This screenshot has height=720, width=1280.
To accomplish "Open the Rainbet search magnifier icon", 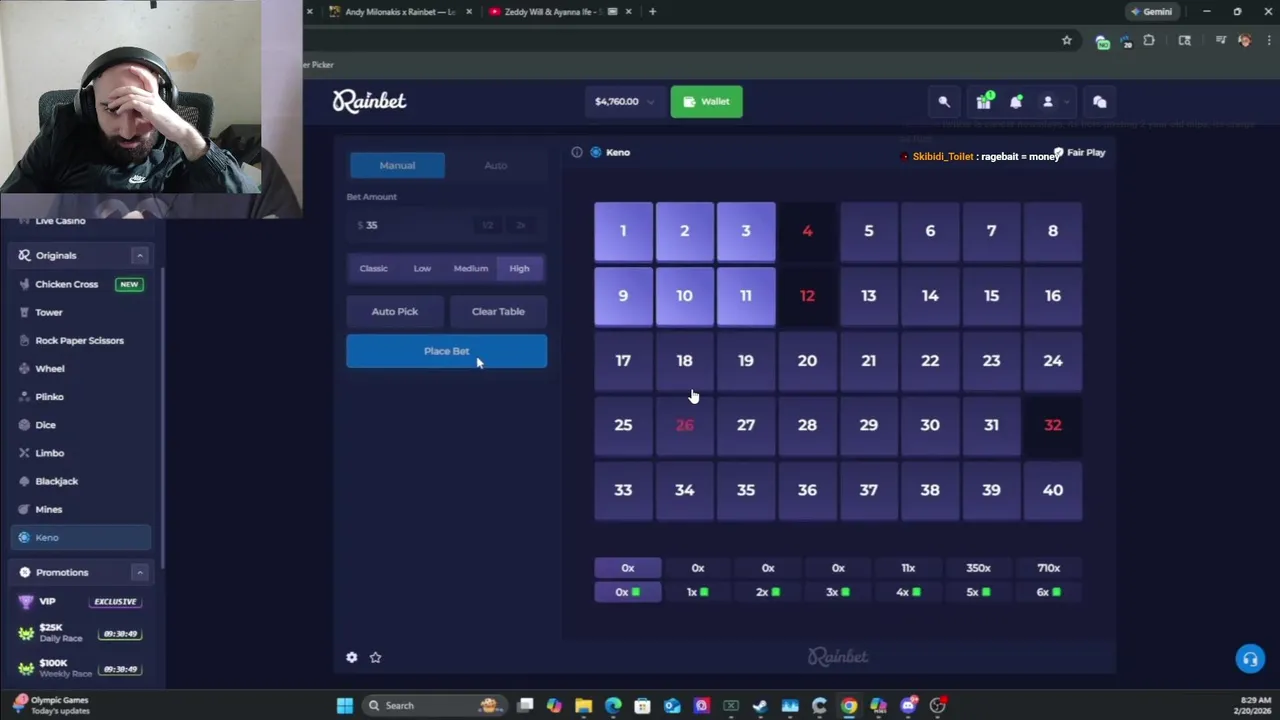I will coord(944,102).
